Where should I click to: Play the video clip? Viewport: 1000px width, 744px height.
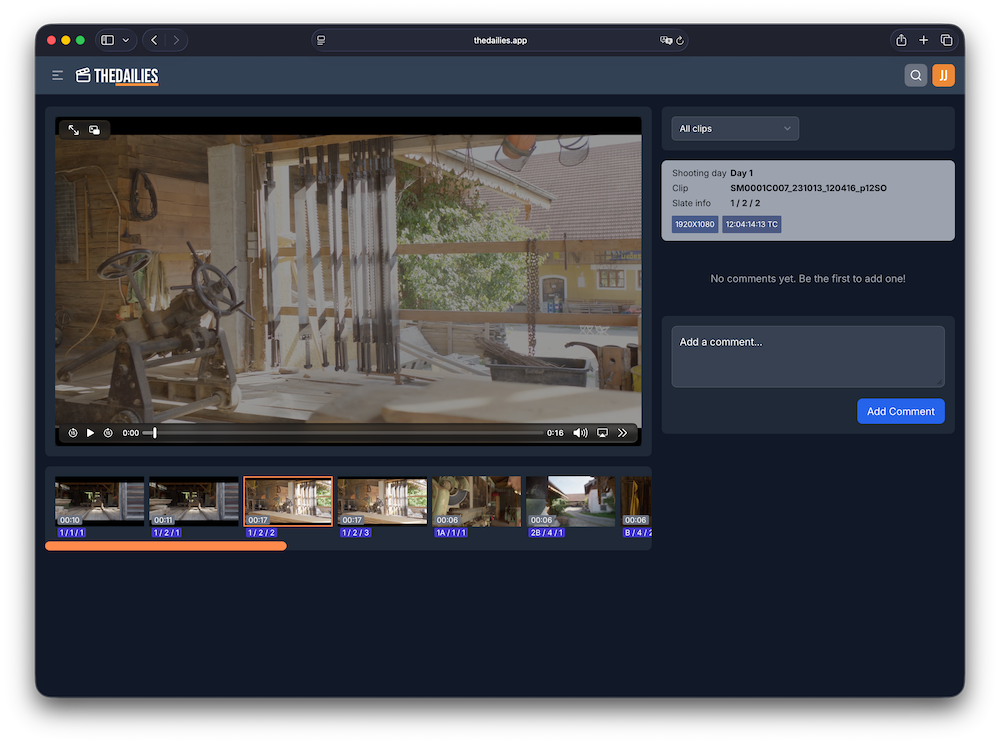tap(90, 433)
